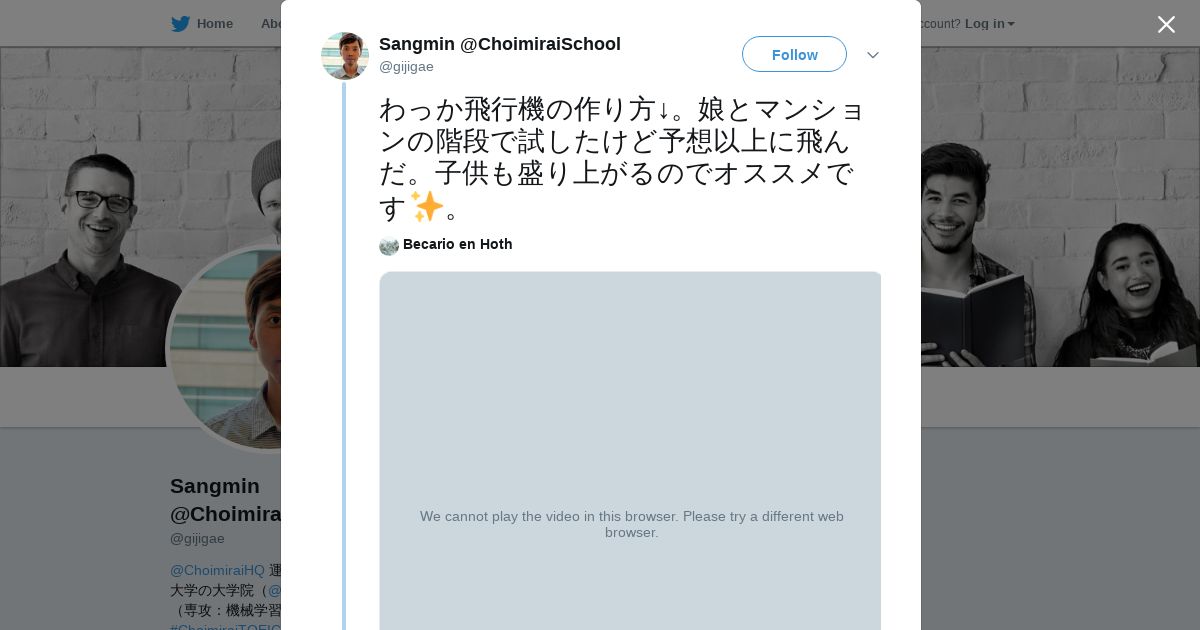Click the unplayable video placeholder
This screenshot has height=630, width=1200.
[x=631, y=450]
